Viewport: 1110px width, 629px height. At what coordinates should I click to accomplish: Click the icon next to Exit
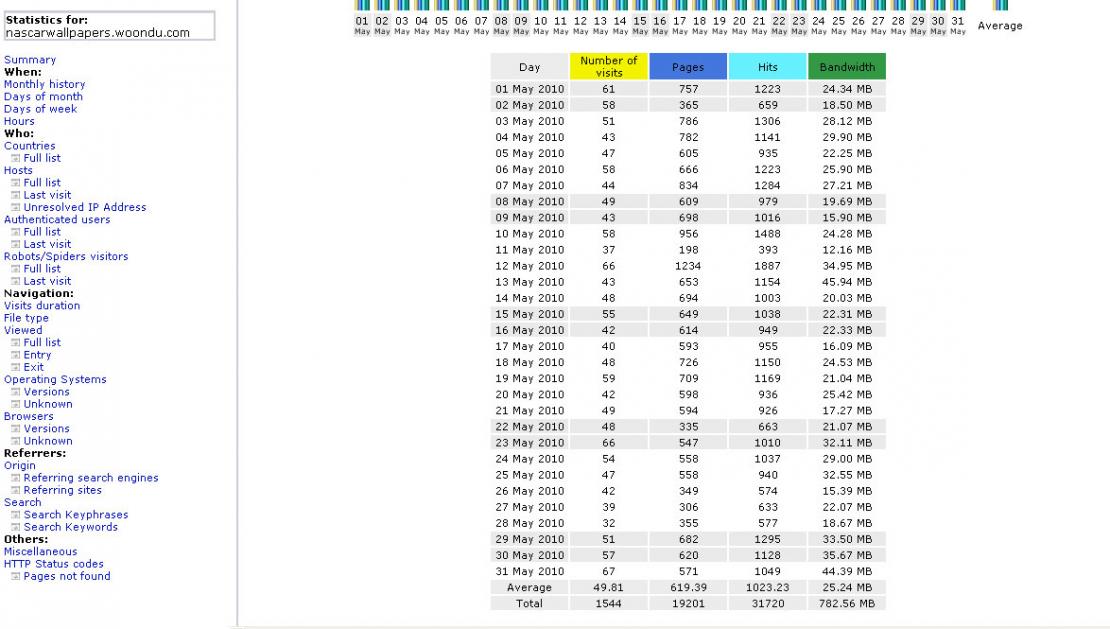click(x=16, y=367)
